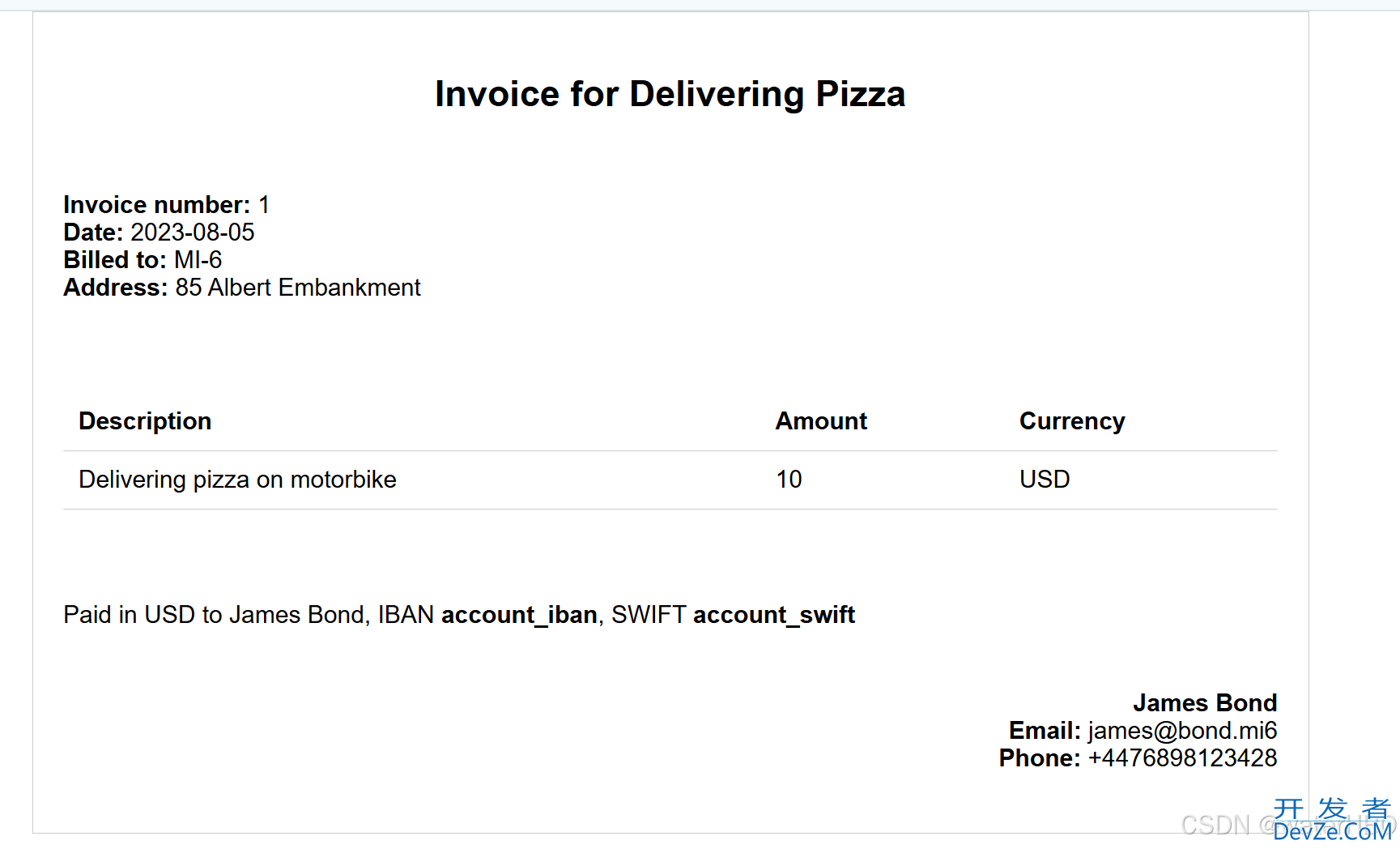Image resolution: width=1400 pixels, height=849 pixels.
Task: Click the amount value 10
Action: click(789, 480)
